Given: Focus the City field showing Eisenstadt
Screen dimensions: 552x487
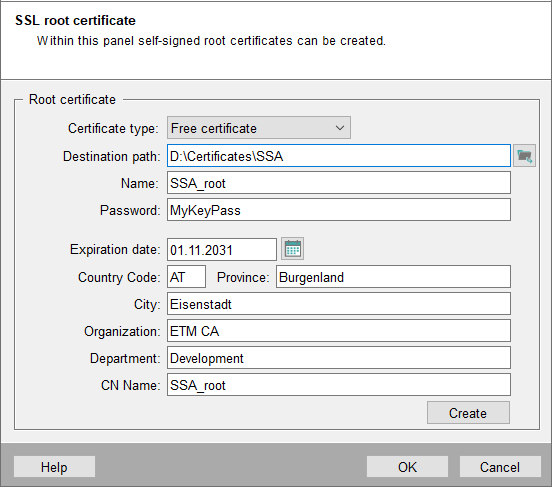Looking at the screenshot, I should (x=339, y=304).
